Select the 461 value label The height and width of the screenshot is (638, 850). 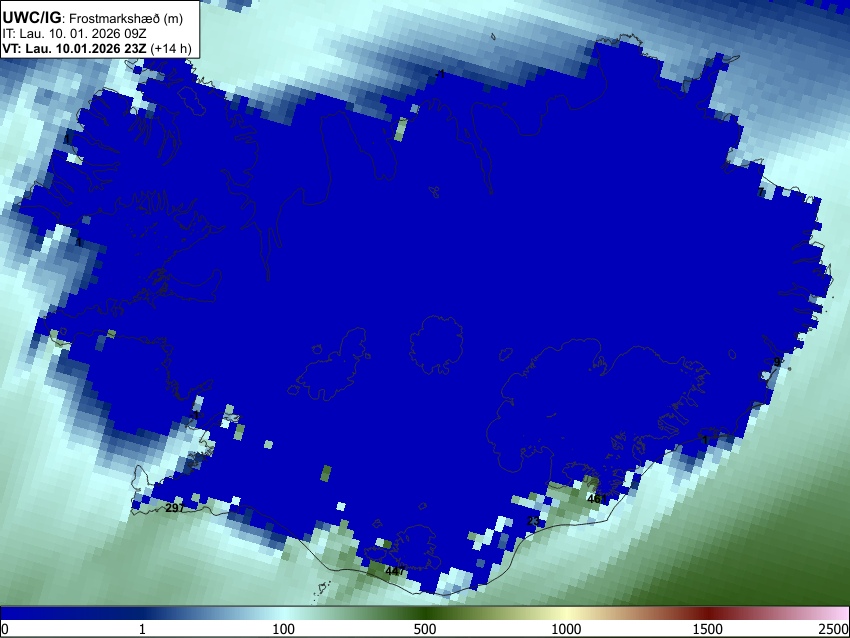pyautogui.click(x=597, y=499)
